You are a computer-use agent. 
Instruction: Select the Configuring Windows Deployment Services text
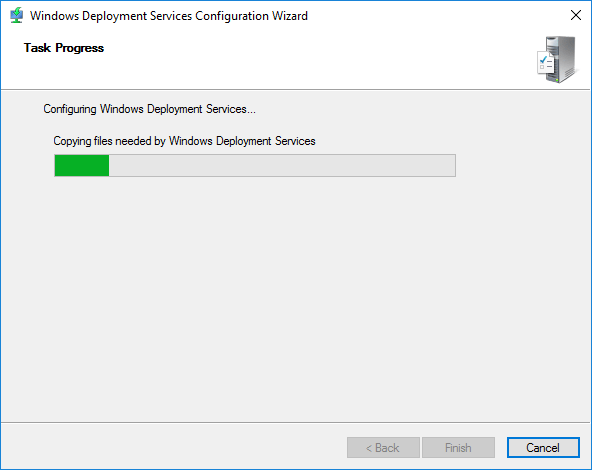[x=150, y=109]
